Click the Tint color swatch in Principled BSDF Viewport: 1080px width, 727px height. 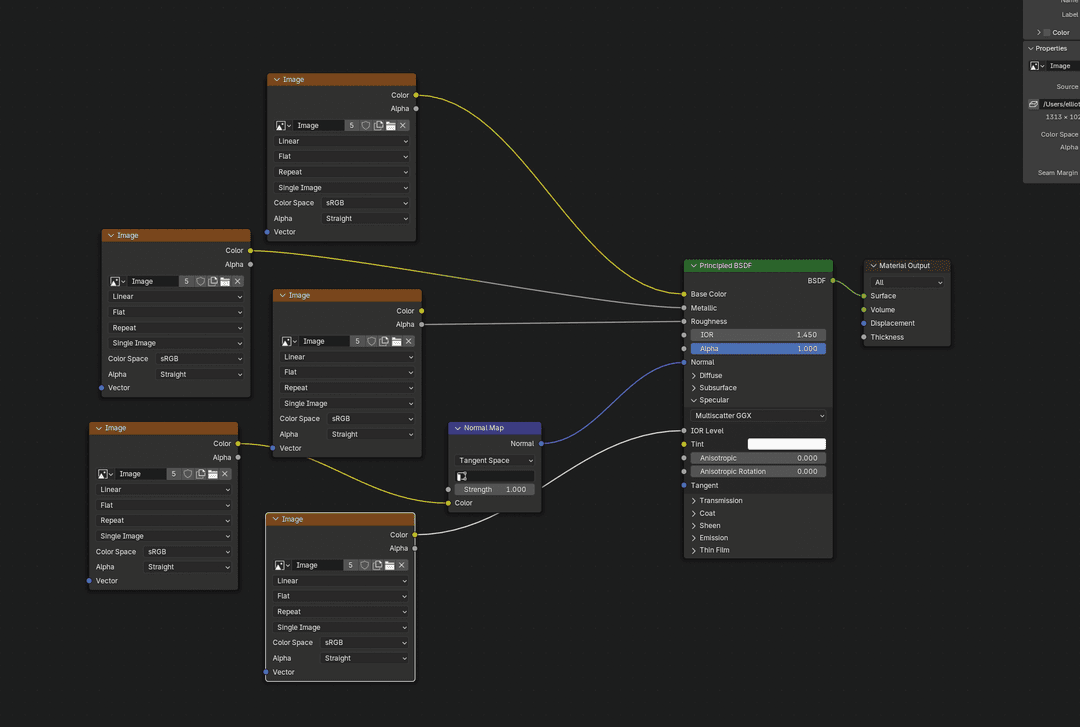(787, 443)
